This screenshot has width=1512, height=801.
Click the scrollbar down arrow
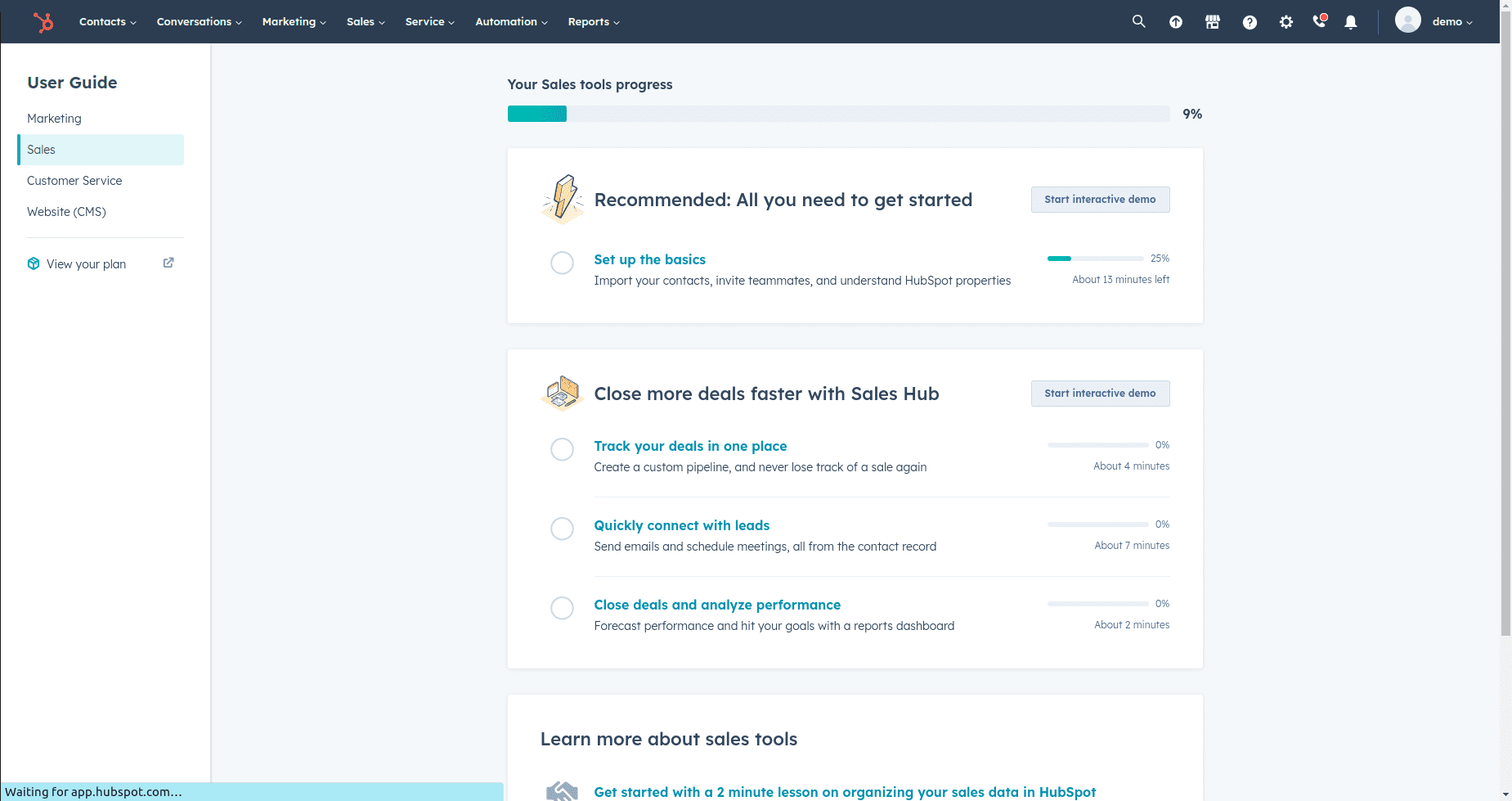[1505, 794]
